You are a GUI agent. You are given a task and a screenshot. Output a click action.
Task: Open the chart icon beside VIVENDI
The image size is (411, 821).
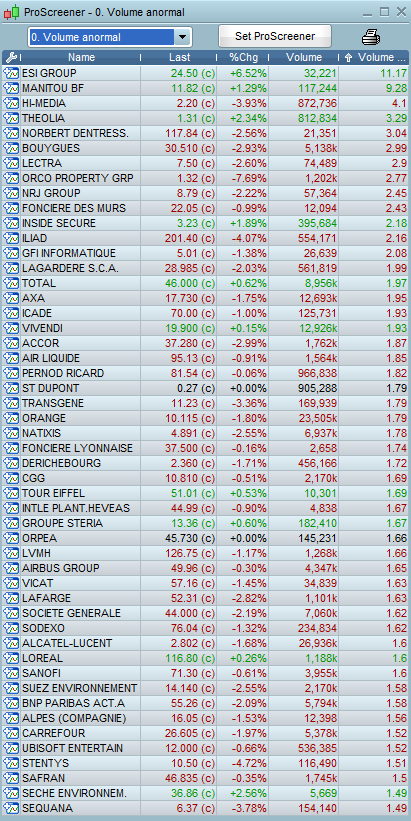coord(11,328)
